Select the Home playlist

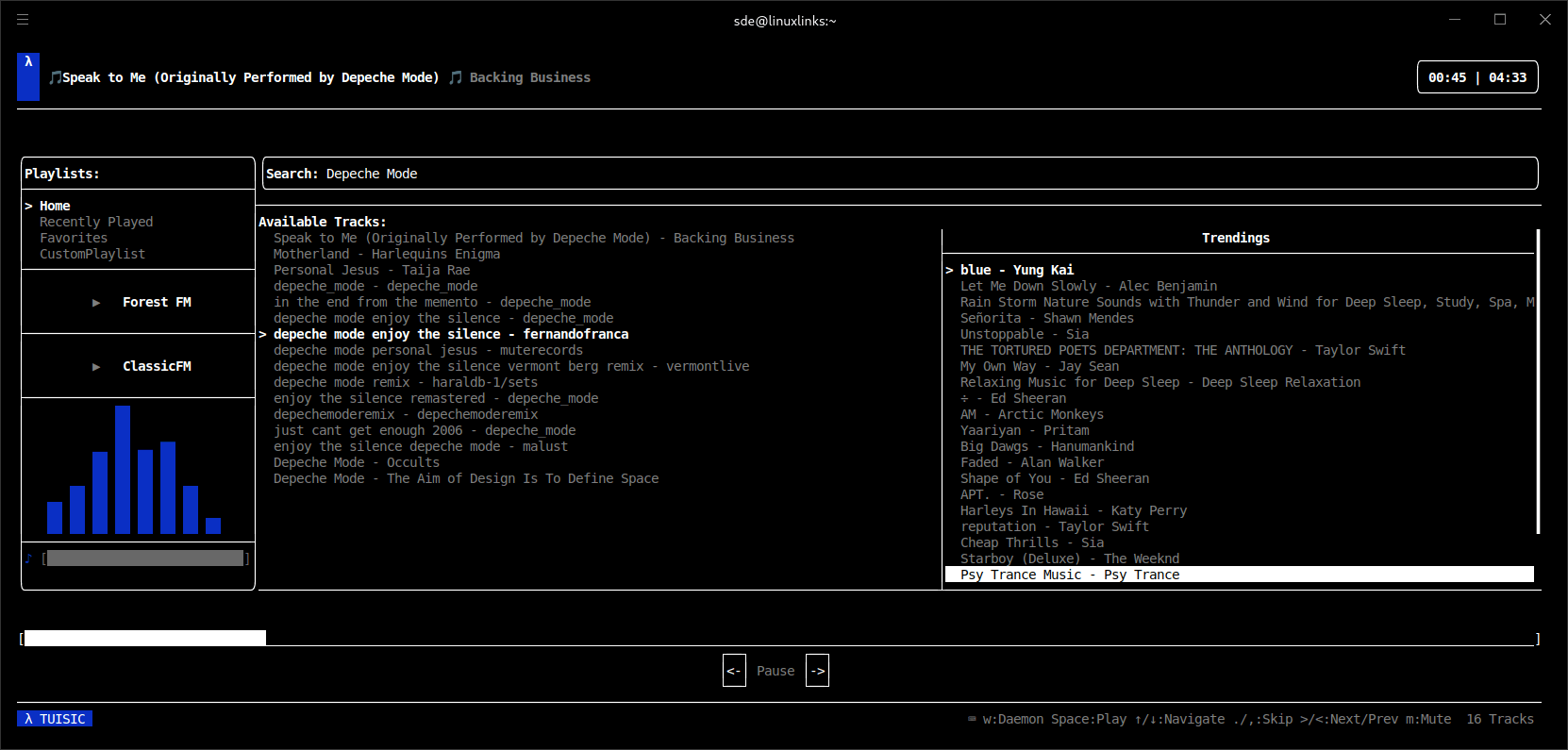pyautogui.click(x=55, y=206)
